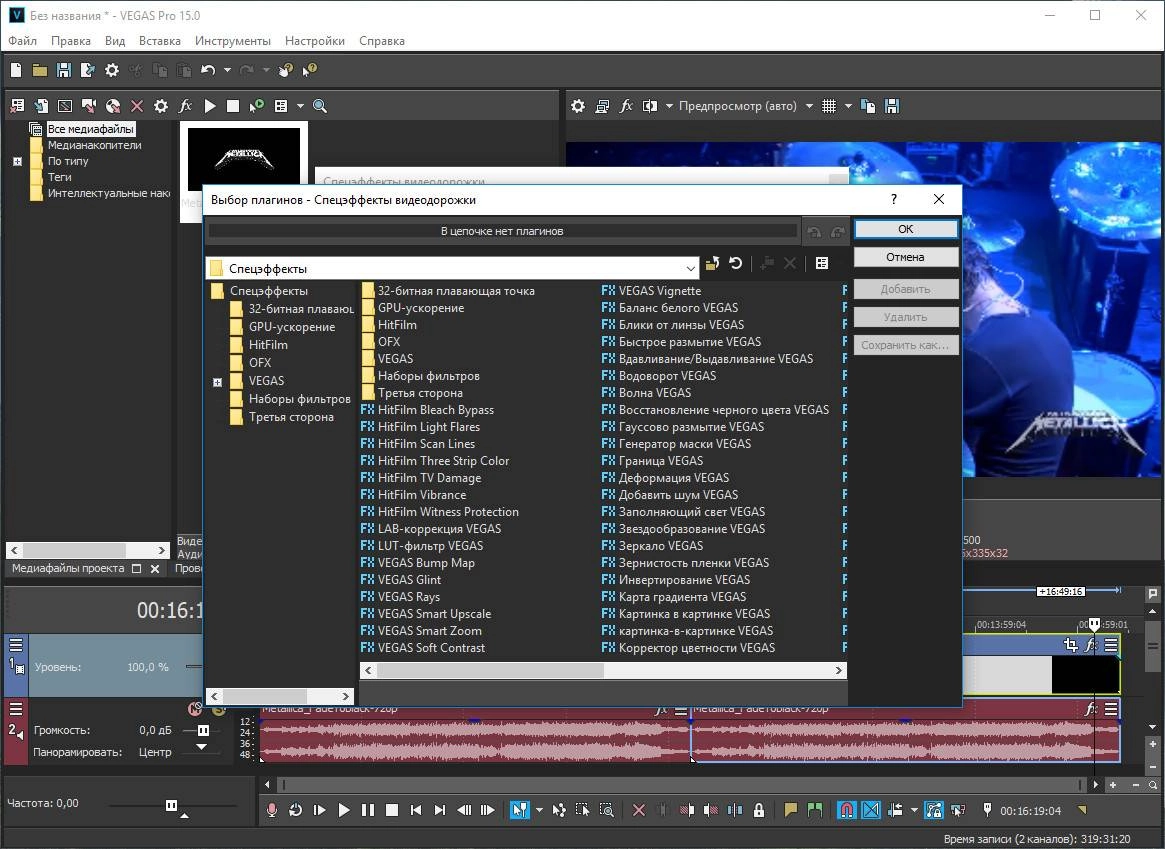Open project properties gear in main toolbar

pyautogui.click(x=111, y=70)
